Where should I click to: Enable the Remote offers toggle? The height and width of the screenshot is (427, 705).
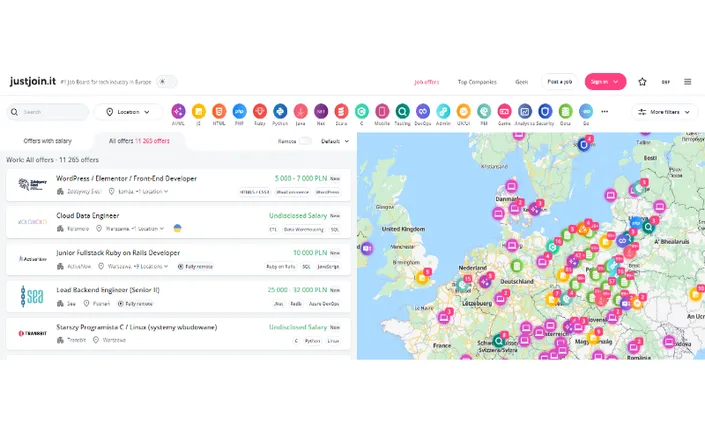tap(306, 141)
